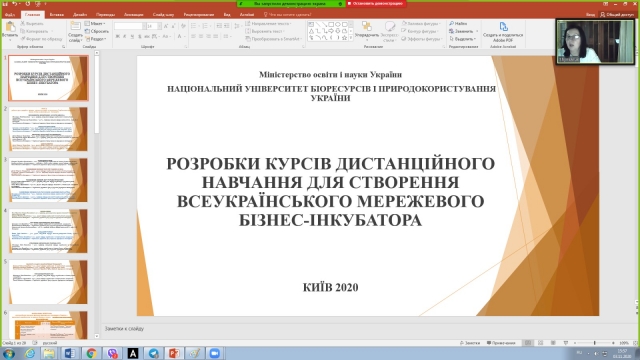Open Zoom from the Windows taskbar
This screenshot has width=640, height=360.
215,353
